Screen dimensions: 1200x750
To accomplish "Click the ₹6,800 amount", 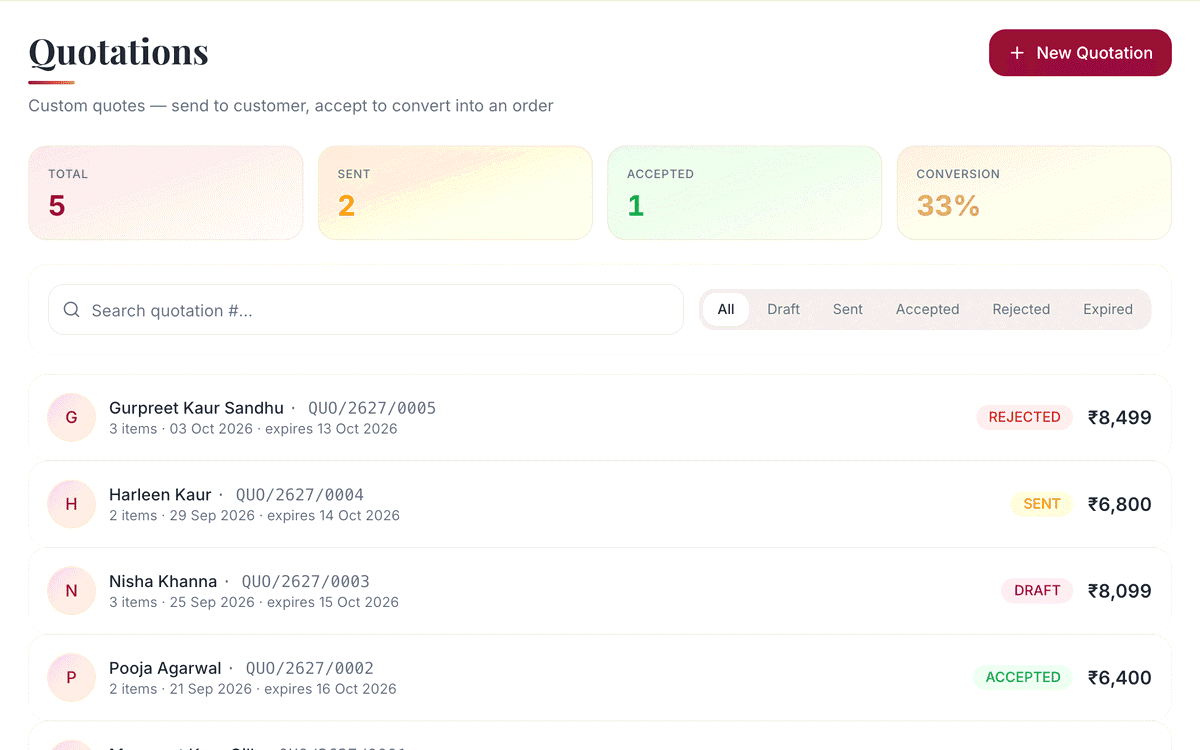I will pyautogui.click(x=1120, y=505).
